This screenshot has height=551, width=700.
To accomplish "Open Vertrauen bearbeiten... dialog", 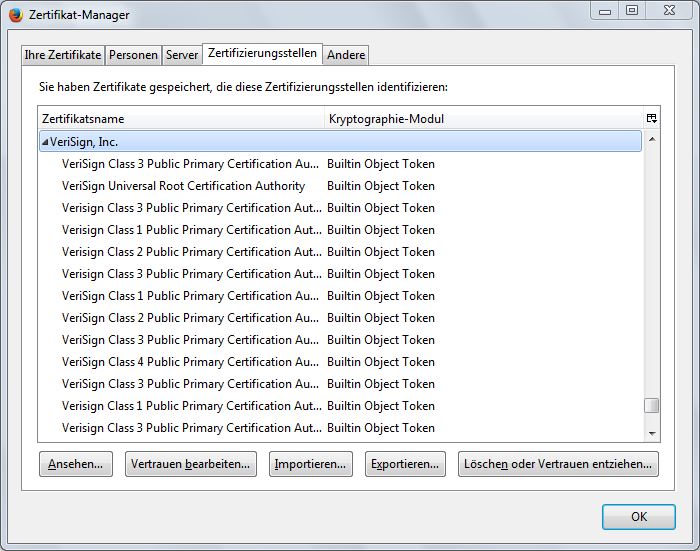I will click(191, 464).
